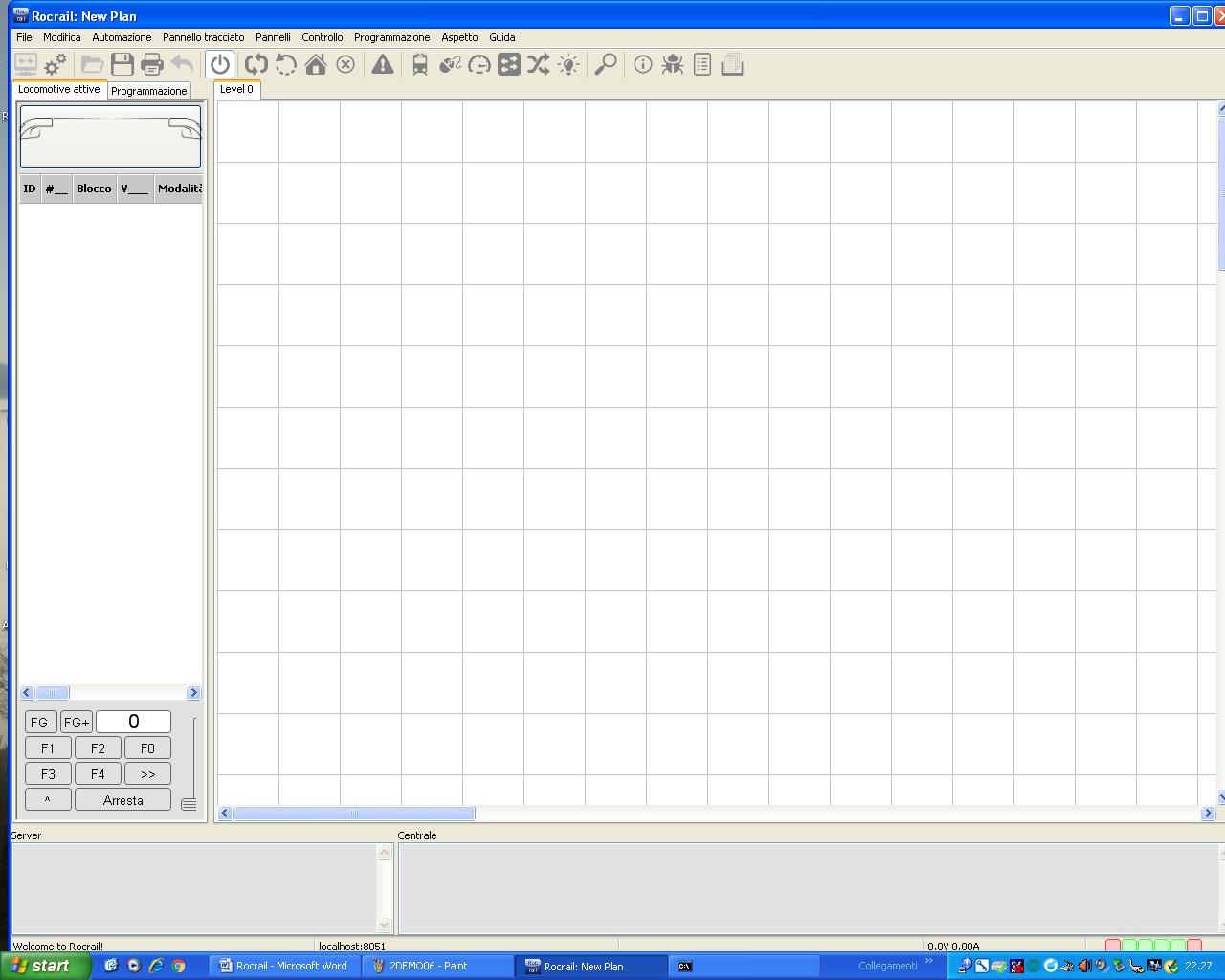The height and width of the screenshot is (980, 1225).
Task: Open the Controllo menu
Action: pyautogui.click(x=323, y=37)
